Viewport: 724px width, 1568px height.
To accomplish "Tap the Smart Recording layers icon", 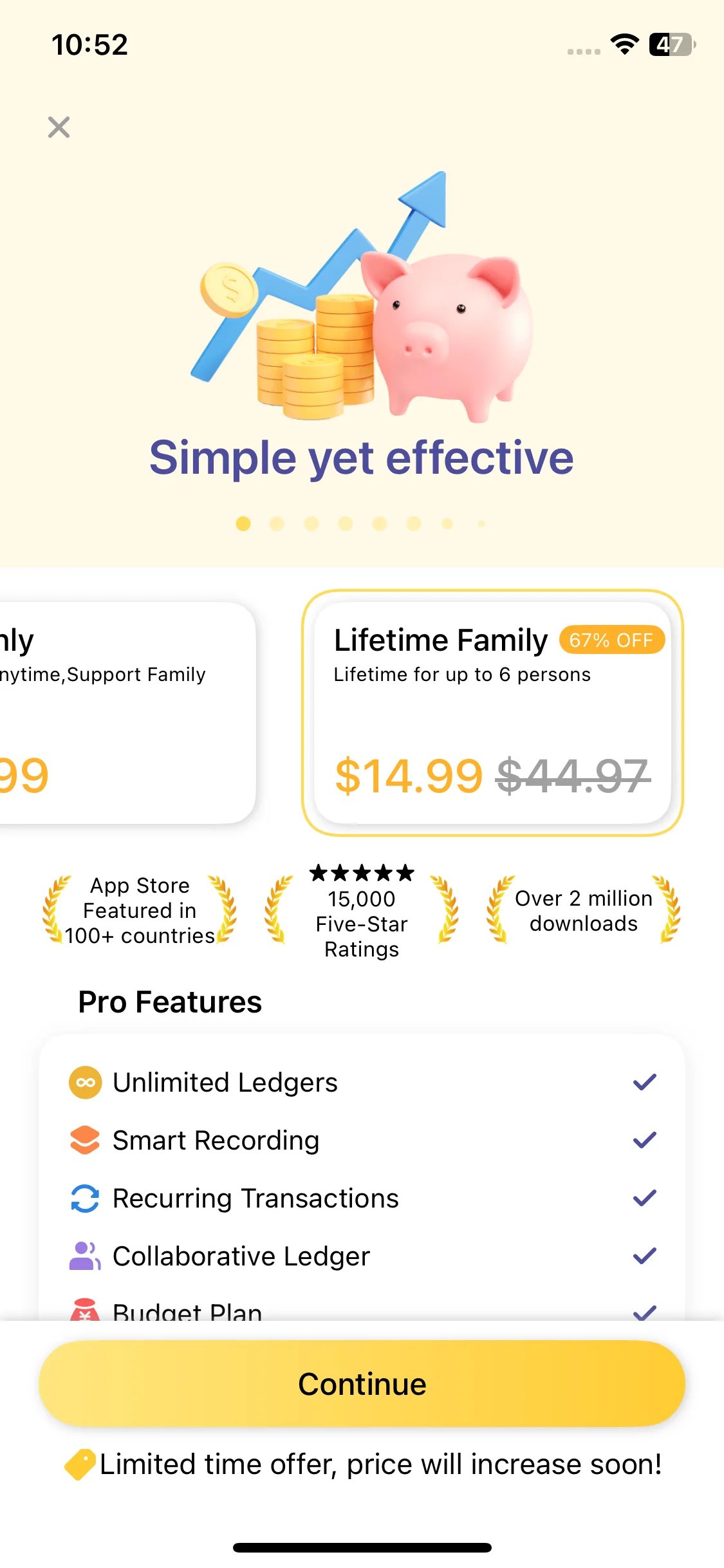I will 85,1141.
